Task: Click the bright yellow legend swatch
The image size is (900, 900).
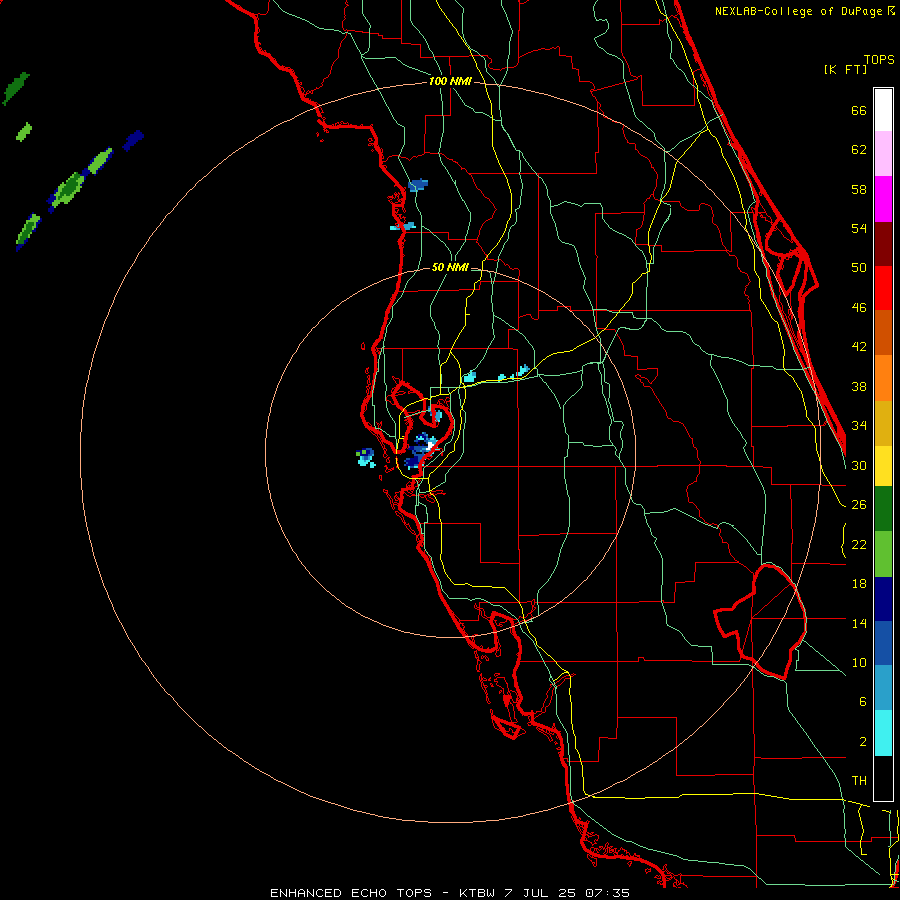Action: [883, 466]
